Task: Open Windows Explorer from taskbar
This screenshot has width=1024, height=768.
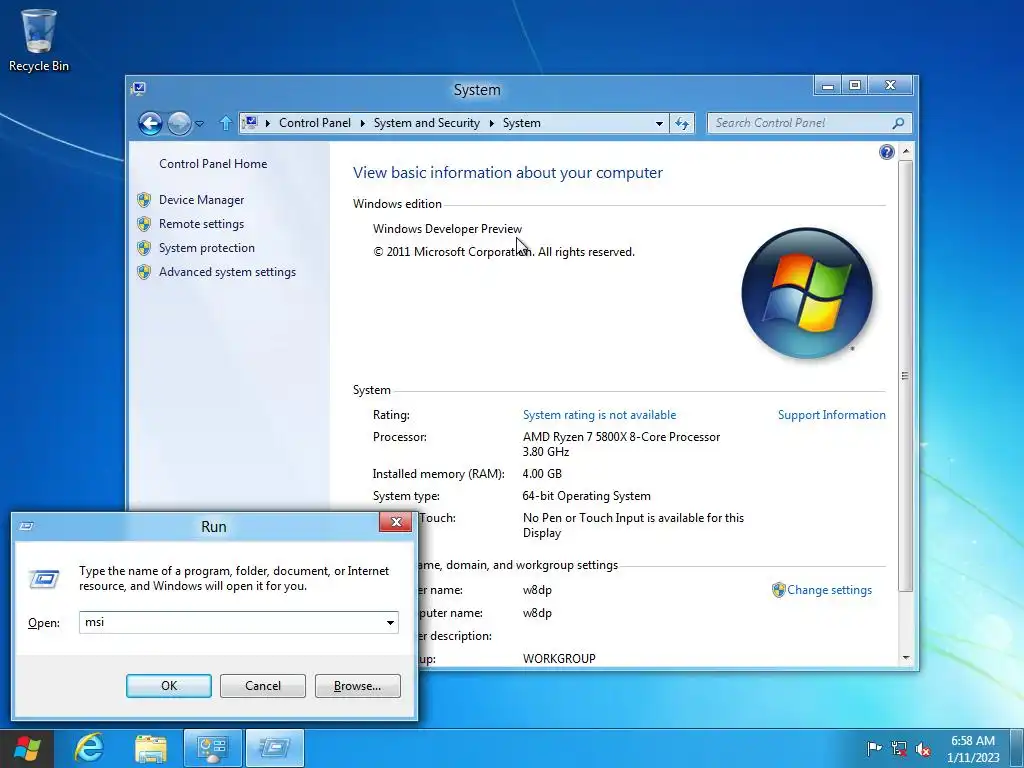Action: (x=151, y=748)
